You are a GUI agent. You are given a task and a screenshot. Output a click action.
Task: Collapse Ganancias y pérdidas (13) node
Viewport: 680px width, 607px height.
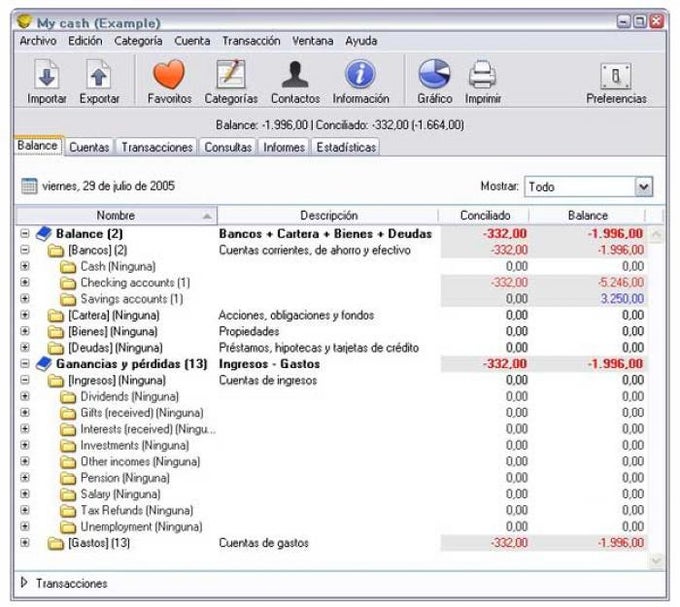click(25, 364)
